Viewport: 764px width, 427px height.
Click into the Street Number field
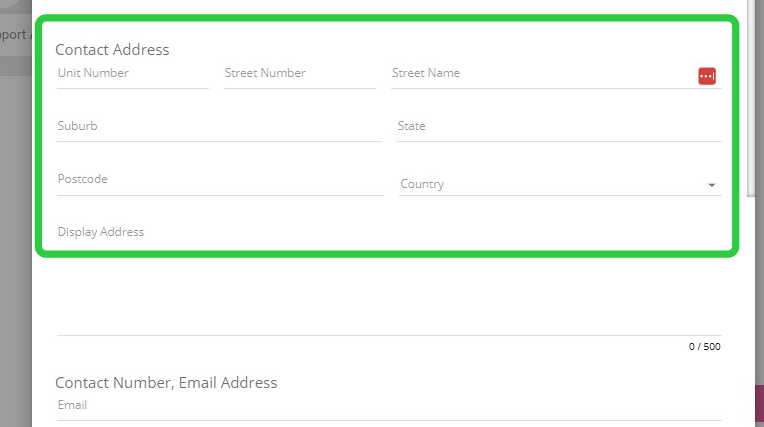299,74
